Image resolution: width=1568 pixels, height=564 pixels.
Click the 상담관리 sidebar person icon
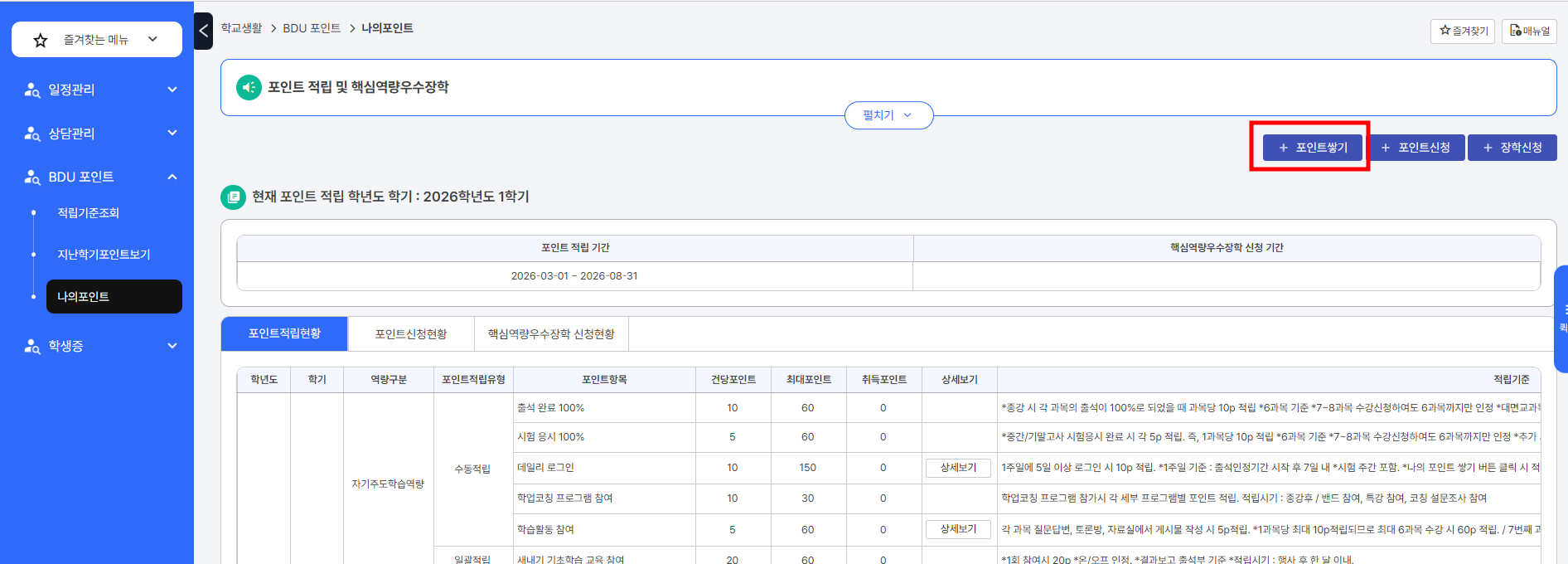tap(32, 134)
